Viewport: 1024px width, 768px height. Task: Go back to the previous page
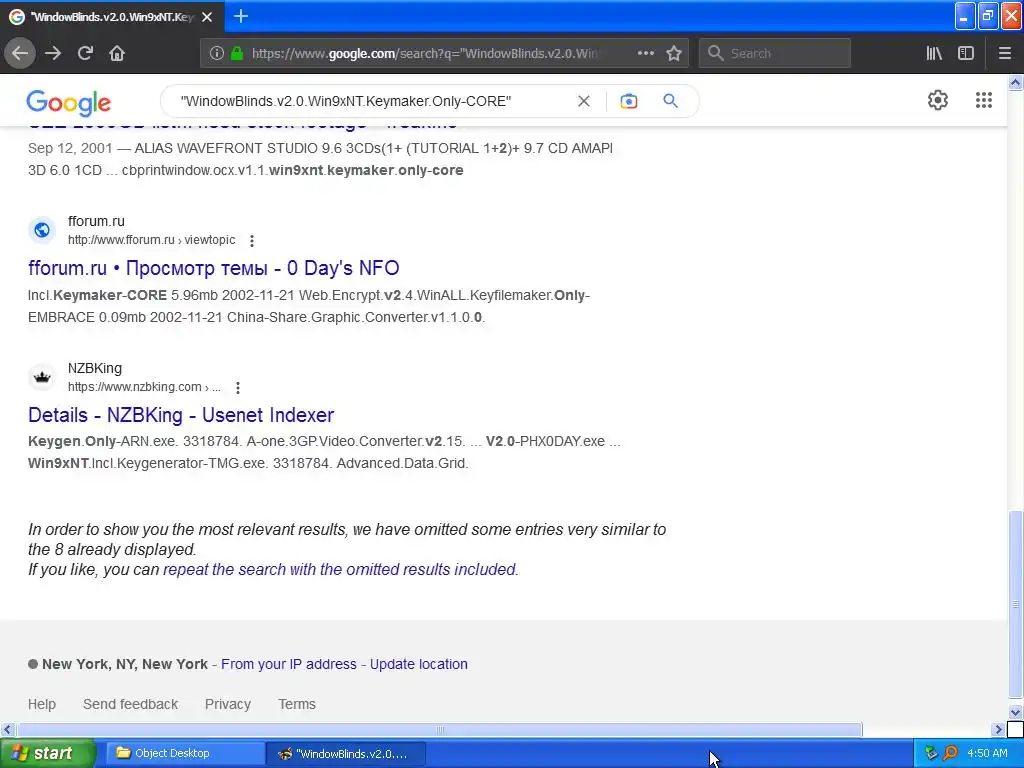point(20,54)
